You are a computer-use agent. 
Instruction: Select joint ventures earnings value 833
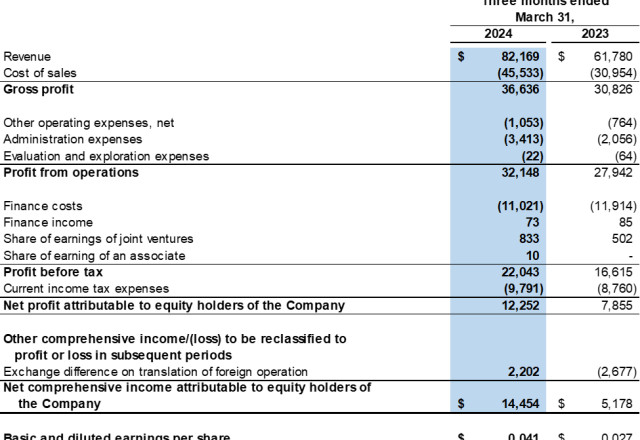tap(529, 238)
